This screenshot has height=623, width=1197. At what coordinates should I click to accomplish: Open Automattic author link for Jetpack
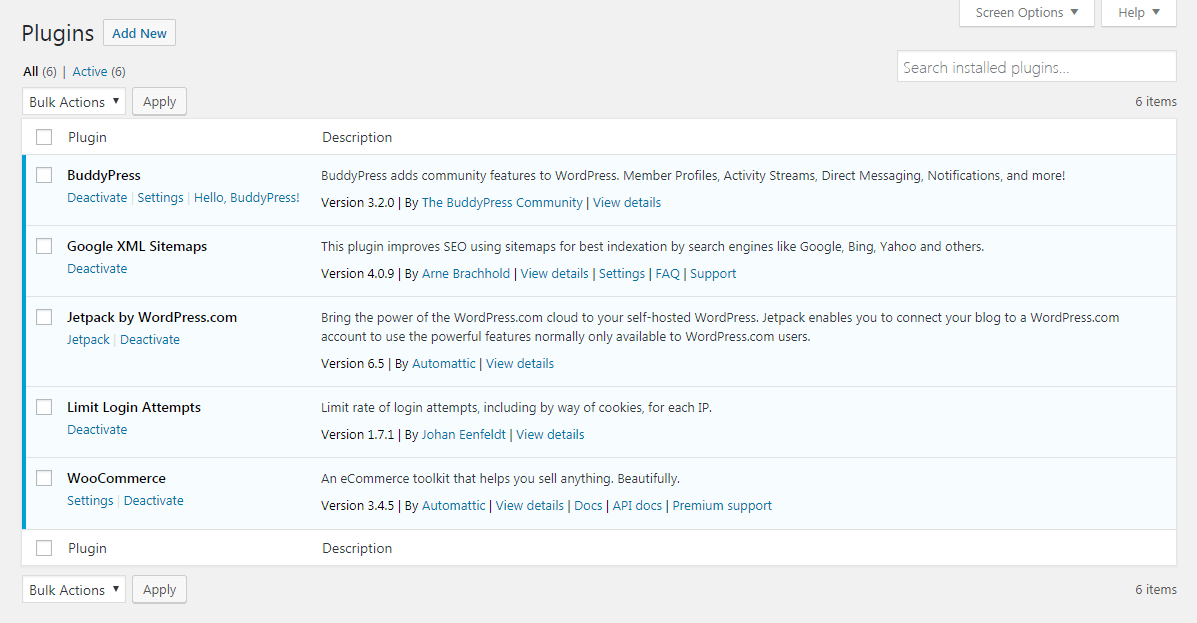[444, 363]
